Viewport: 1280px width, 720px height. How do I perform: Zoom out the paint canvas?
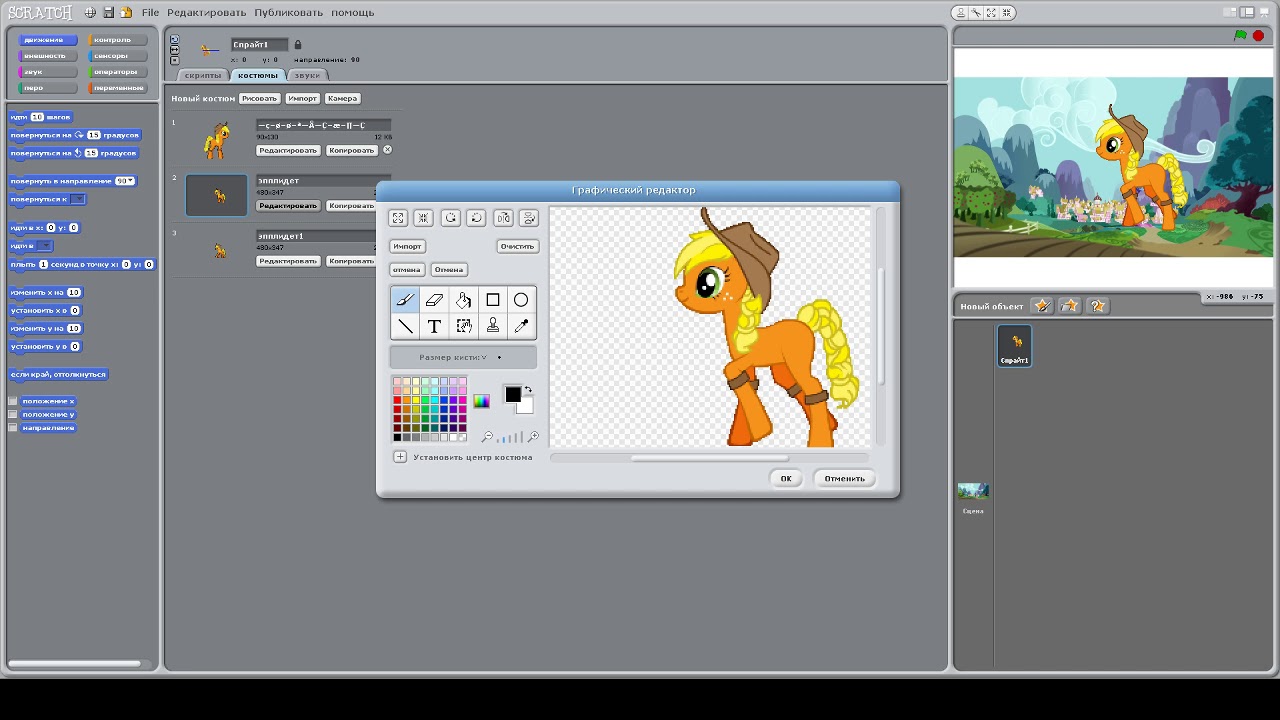click(x=487, y=437)
